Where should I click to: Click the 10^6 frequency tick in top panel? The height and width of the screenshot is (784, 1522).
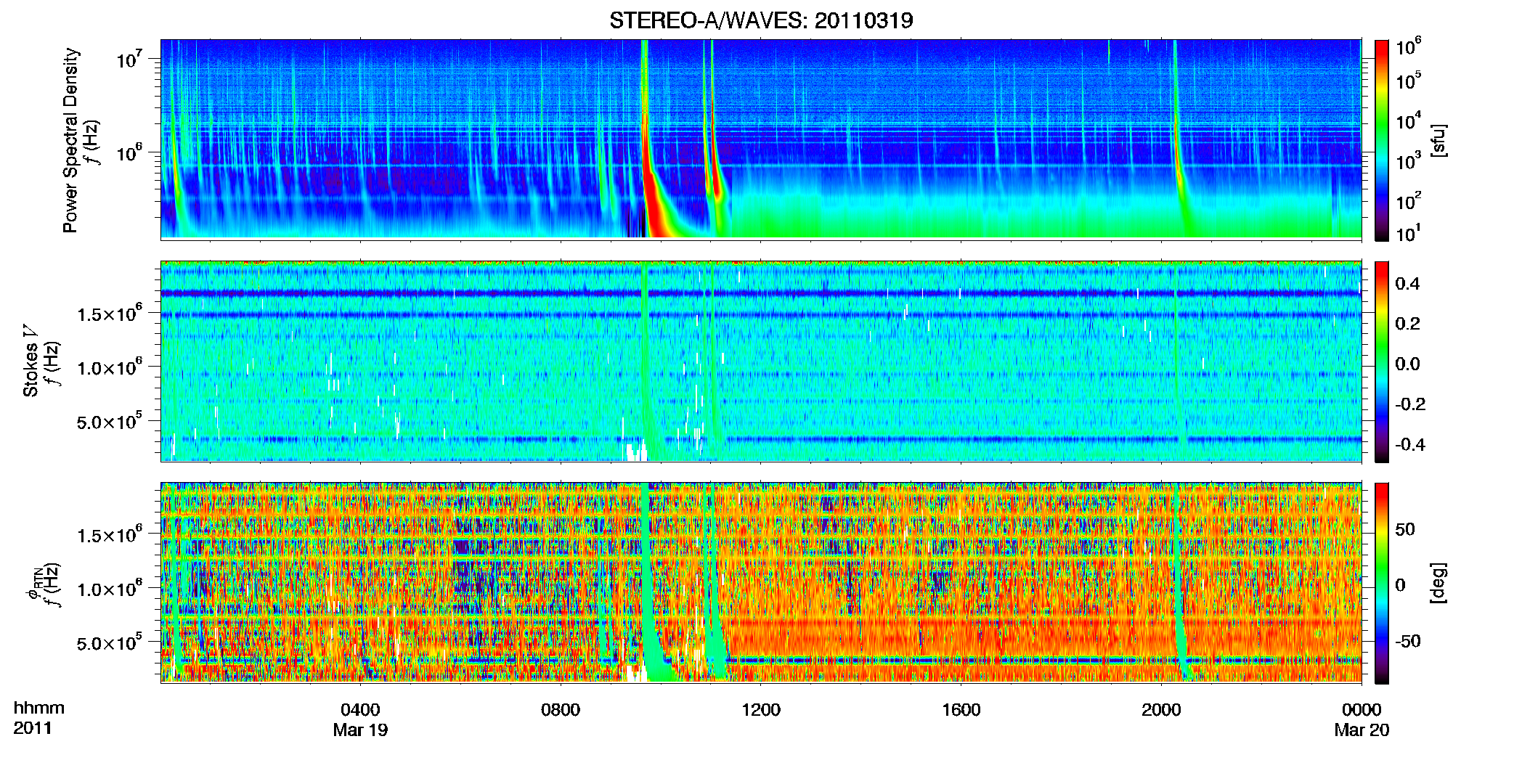[129, 152]
